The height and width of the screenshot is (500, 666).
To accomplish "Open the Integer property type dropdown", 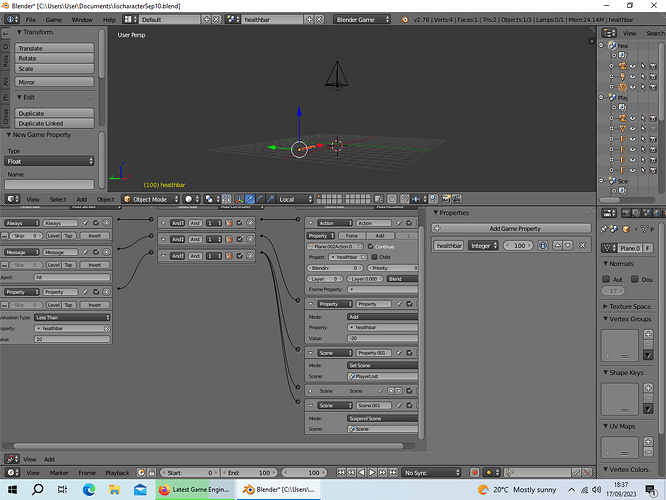I will [483, 246].
